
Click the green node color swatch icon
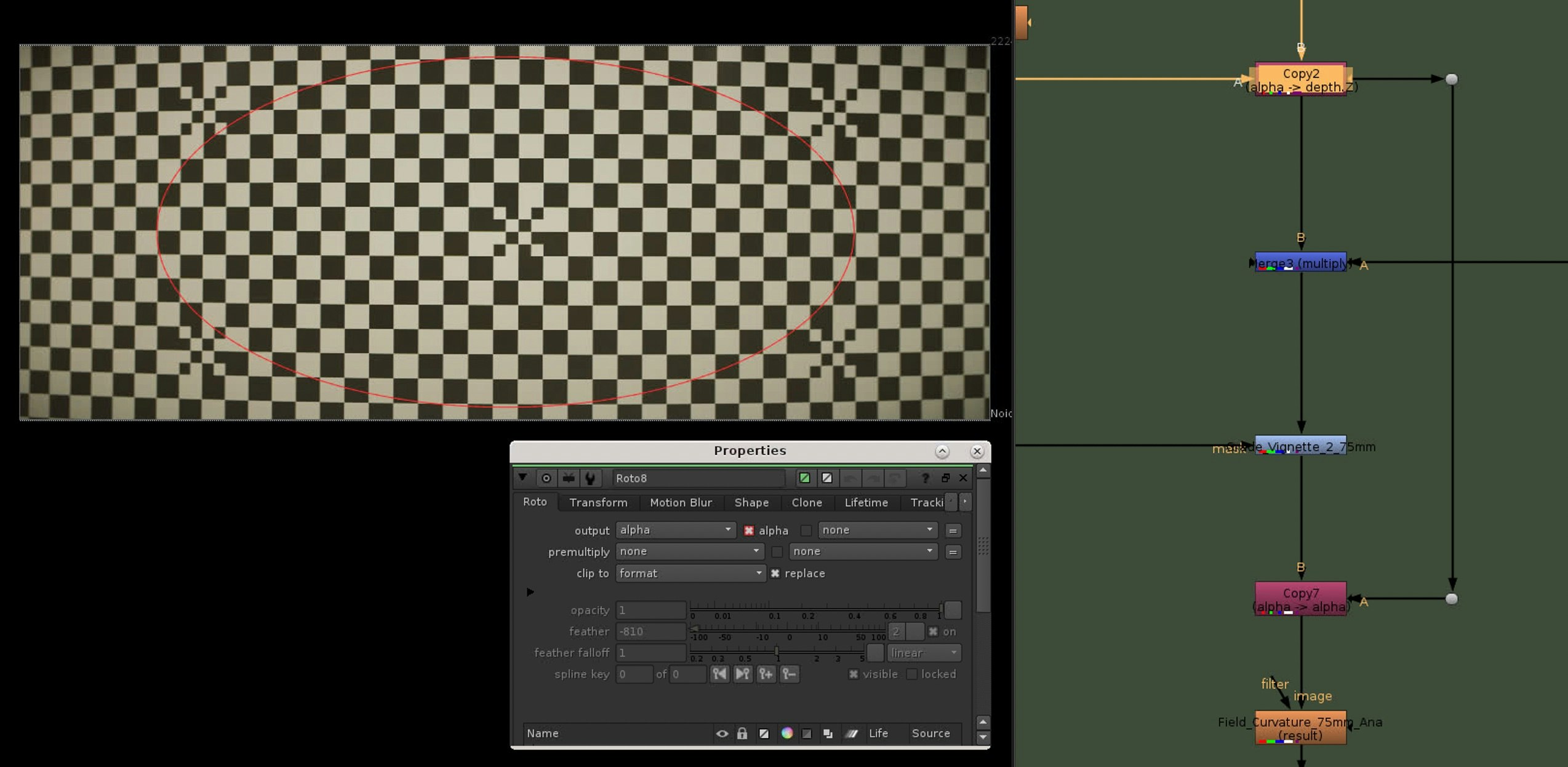804,478
